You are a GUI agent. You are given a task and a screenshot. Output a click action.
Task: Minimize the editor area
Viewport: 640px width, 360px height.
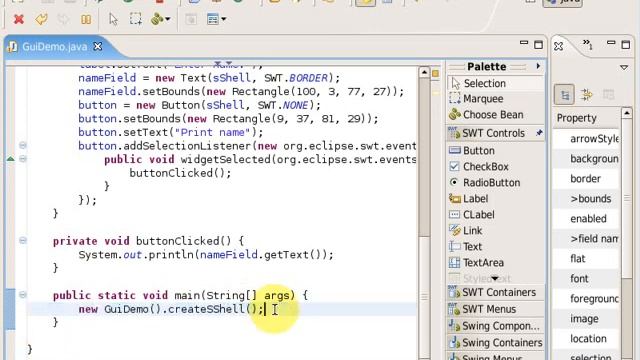pos(524,42)
